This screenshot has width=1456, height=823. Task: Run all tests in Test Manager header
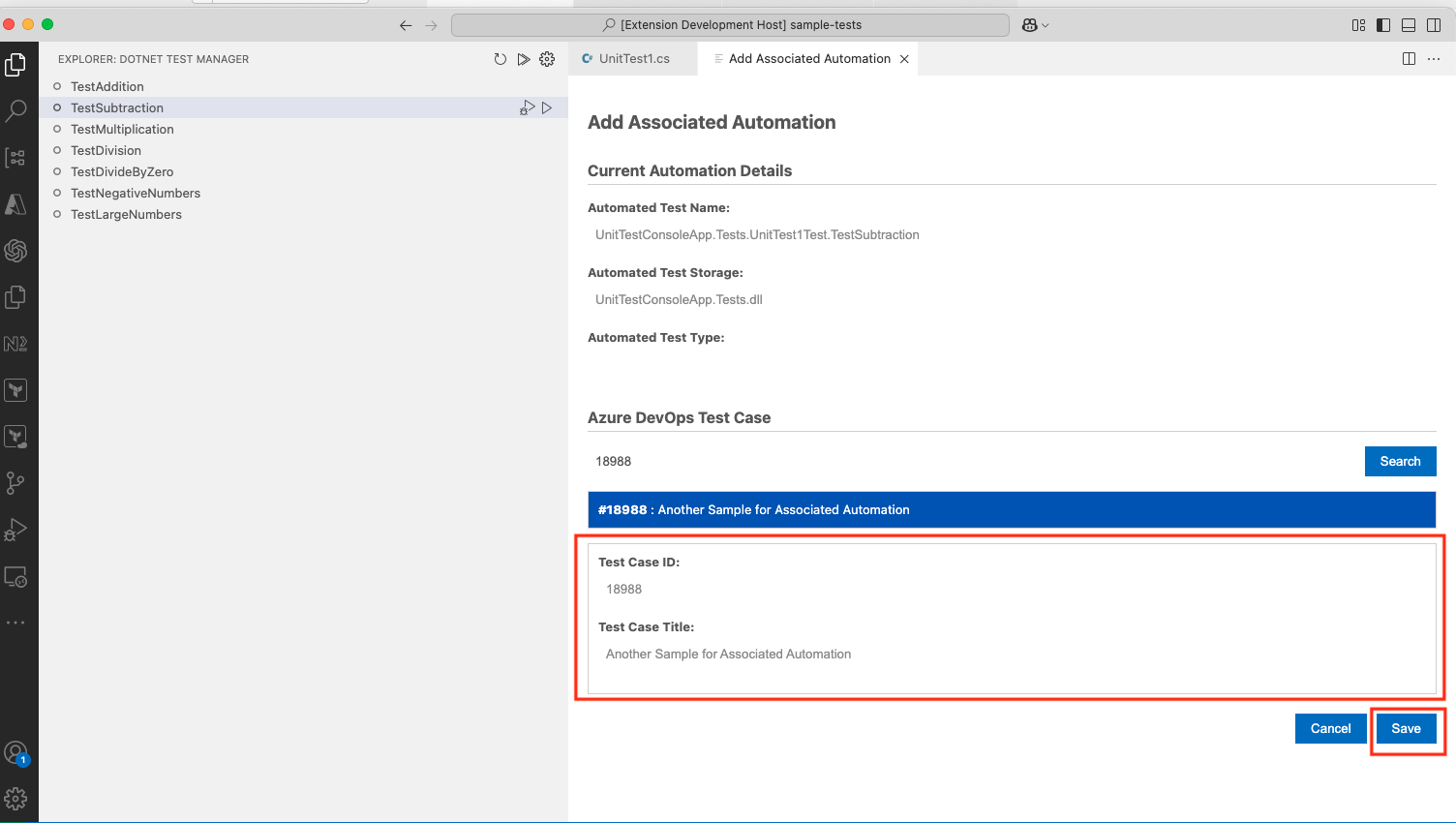524,59
